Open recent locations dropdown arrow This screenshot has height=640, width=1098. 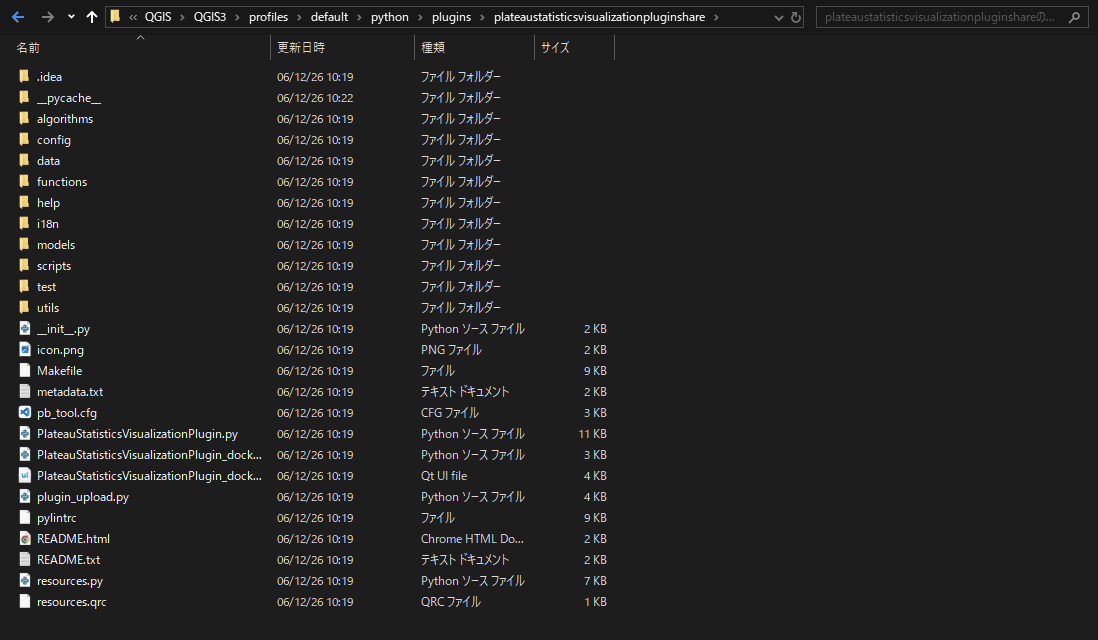tap(71, 17)
